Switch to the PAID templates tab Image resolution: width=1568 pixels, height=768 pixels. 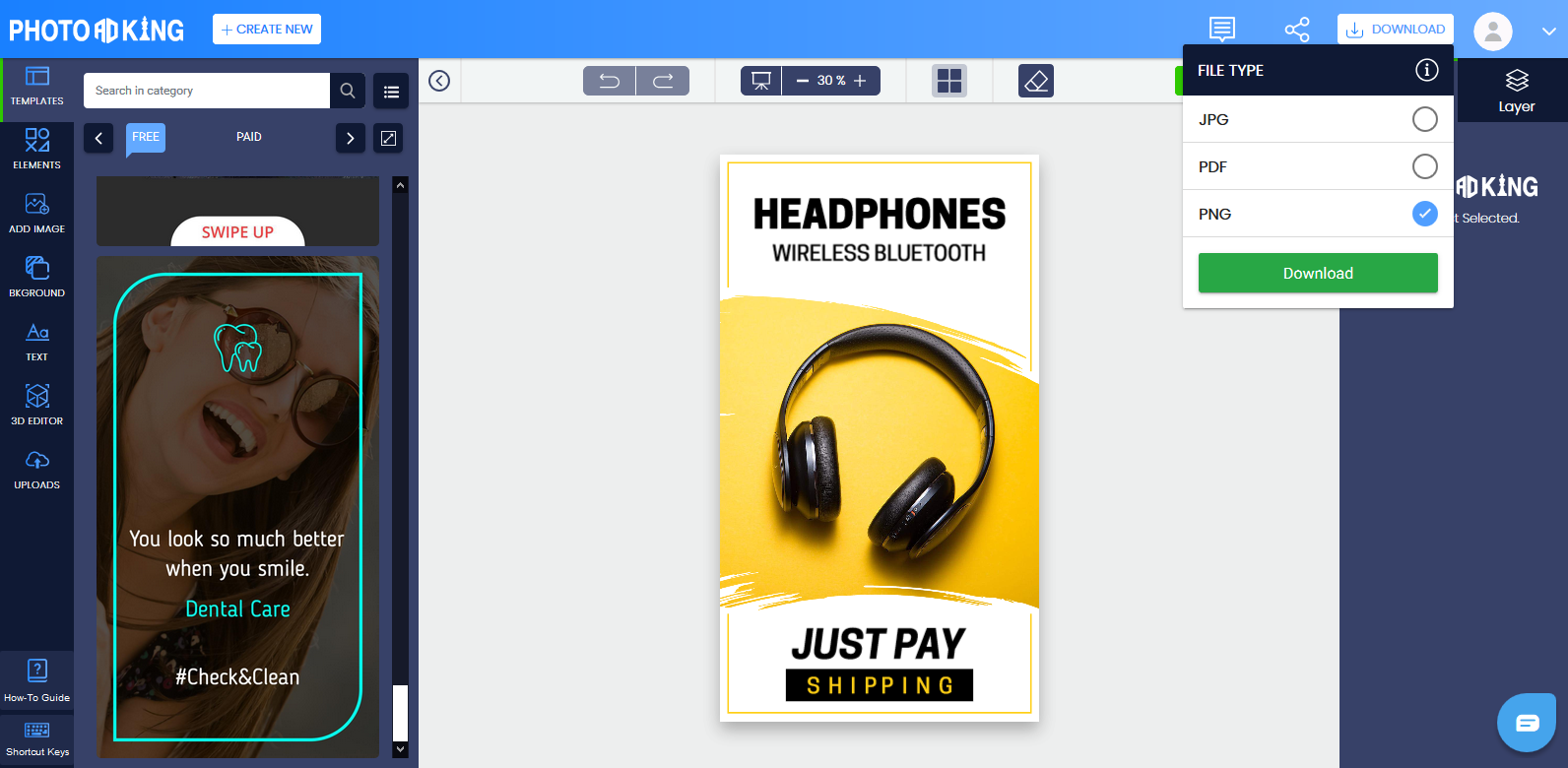pyautogui.click(x=249, y=137)
